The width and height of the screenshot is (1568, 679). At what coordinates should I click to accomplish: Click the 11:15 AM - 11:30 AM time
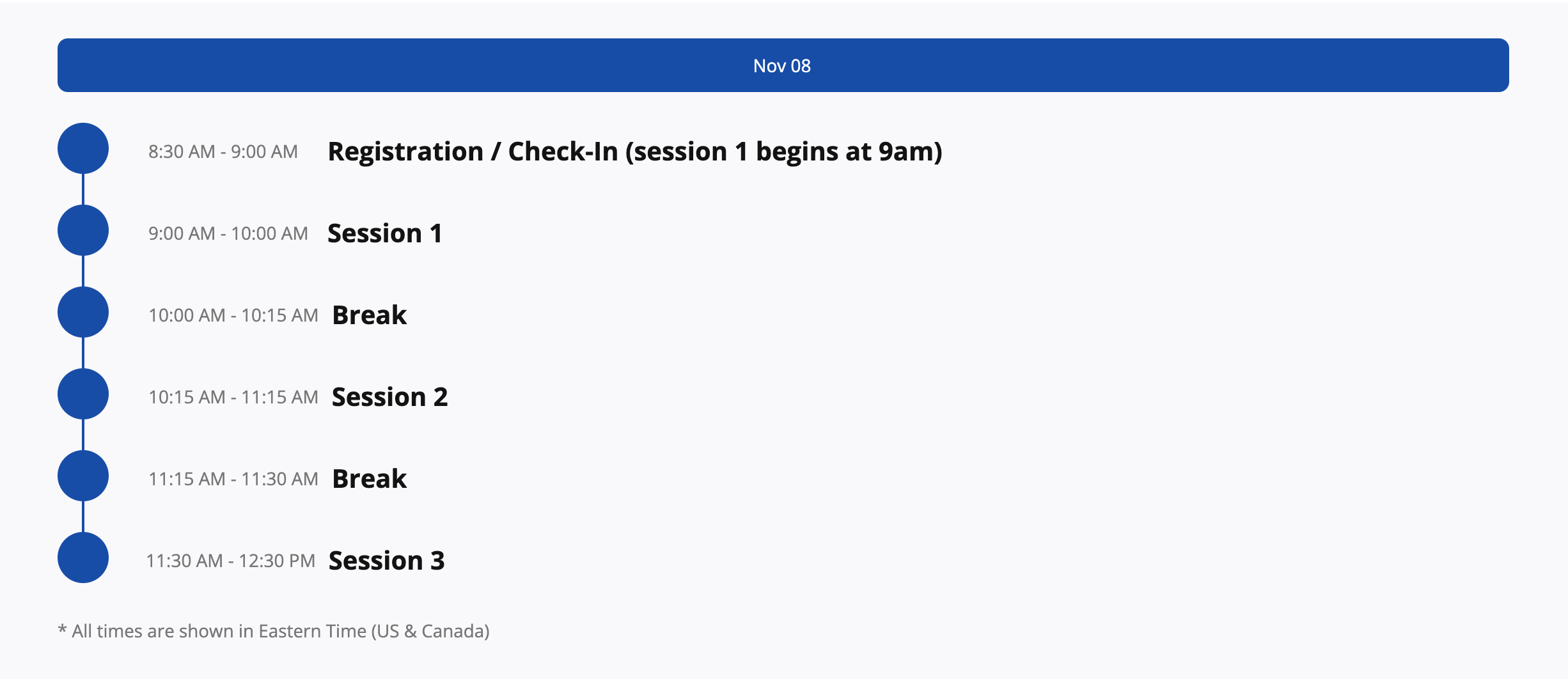(x=233, y=479)
